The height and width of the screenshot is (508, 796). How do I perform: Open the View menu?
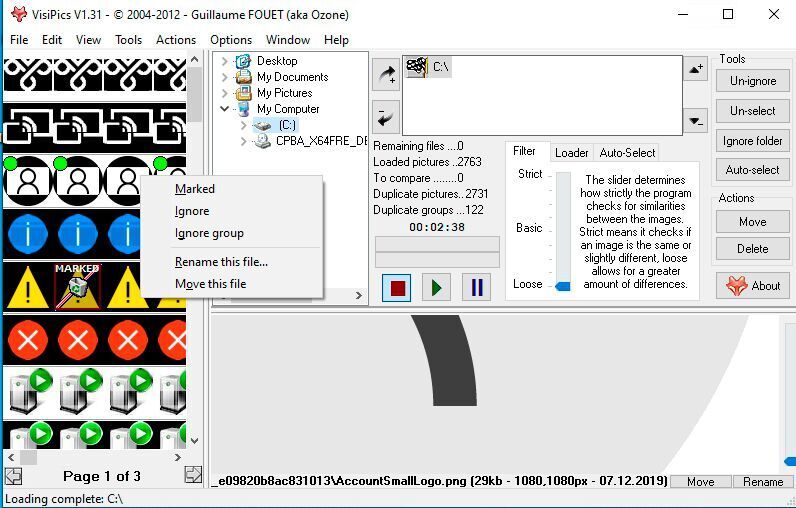[88, 40]
